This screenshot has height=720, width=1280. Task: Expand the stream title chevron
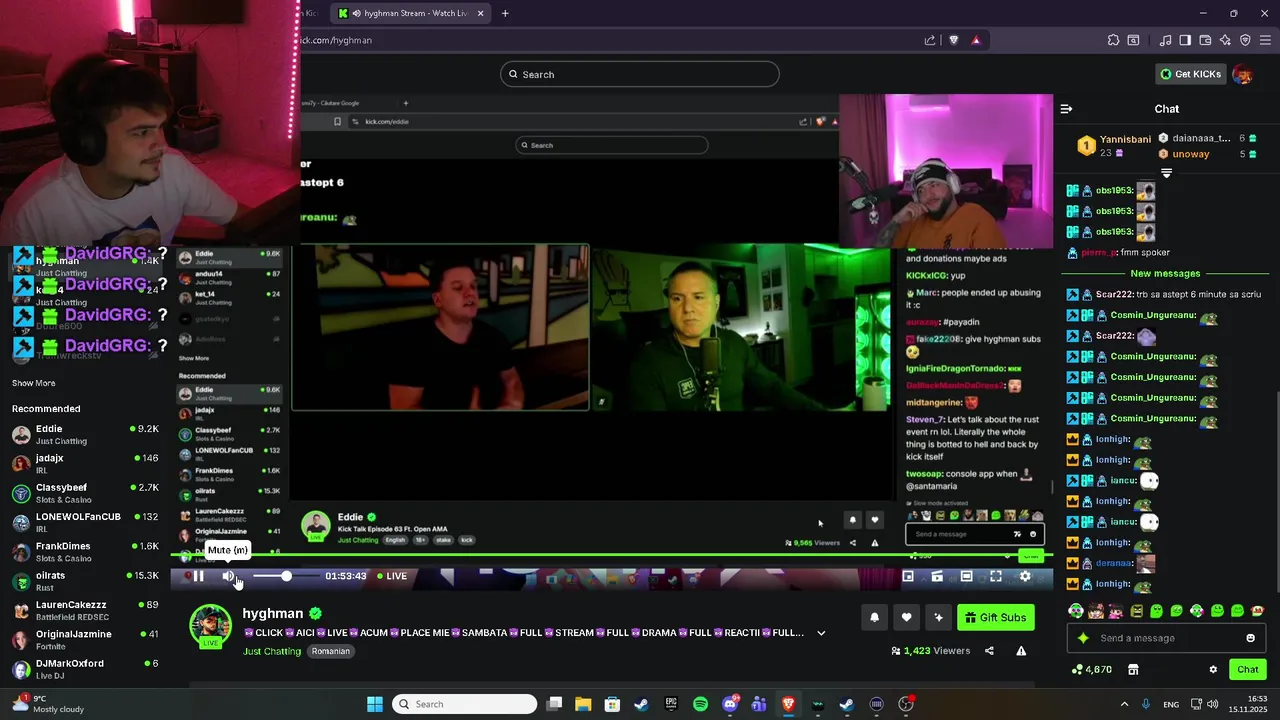coord(821,633)
